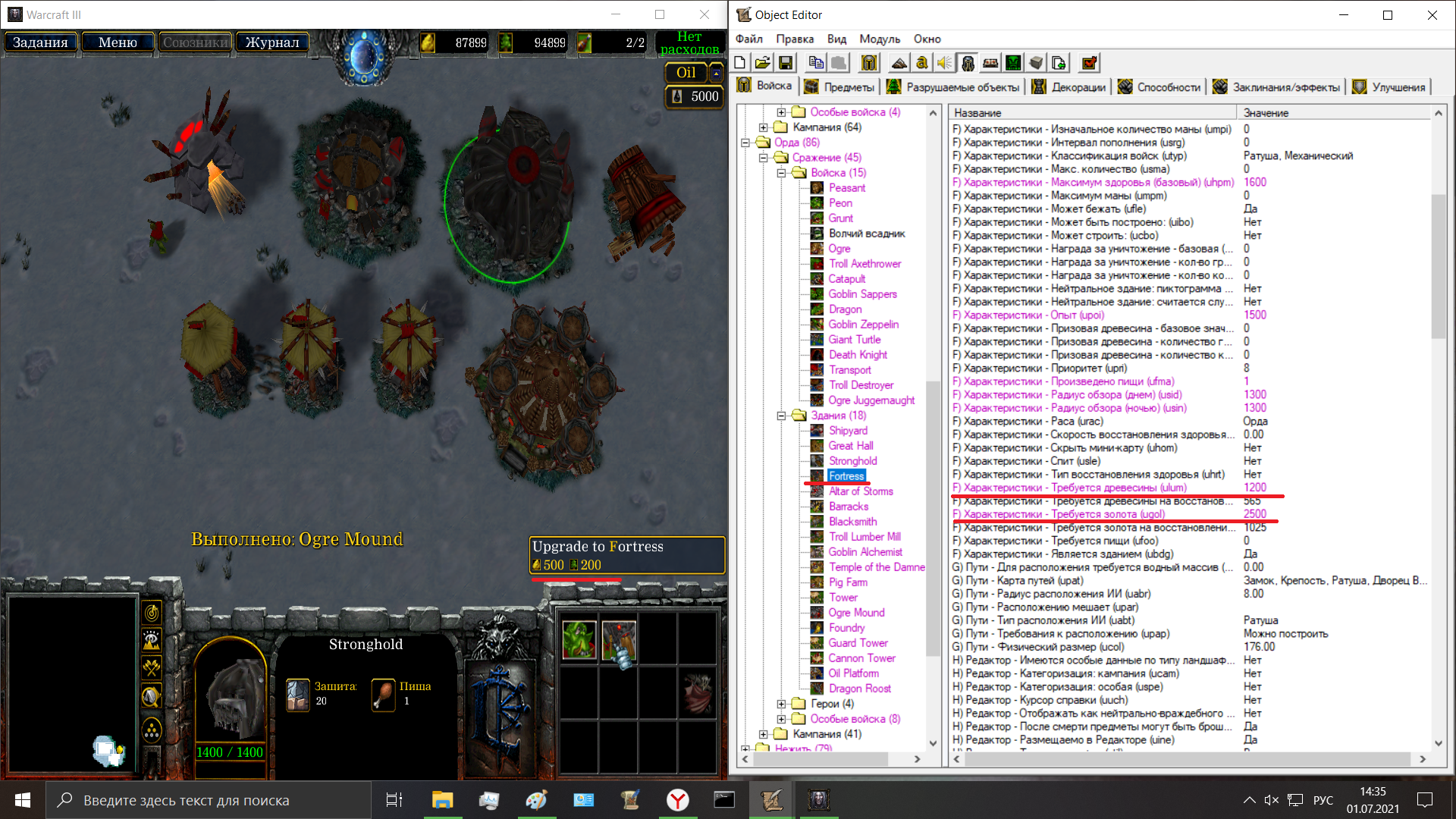Expand the Кампания (64) tree node
Image resolution: width=1456 pixels, height=819 pixels.
(x=764, y=127)
